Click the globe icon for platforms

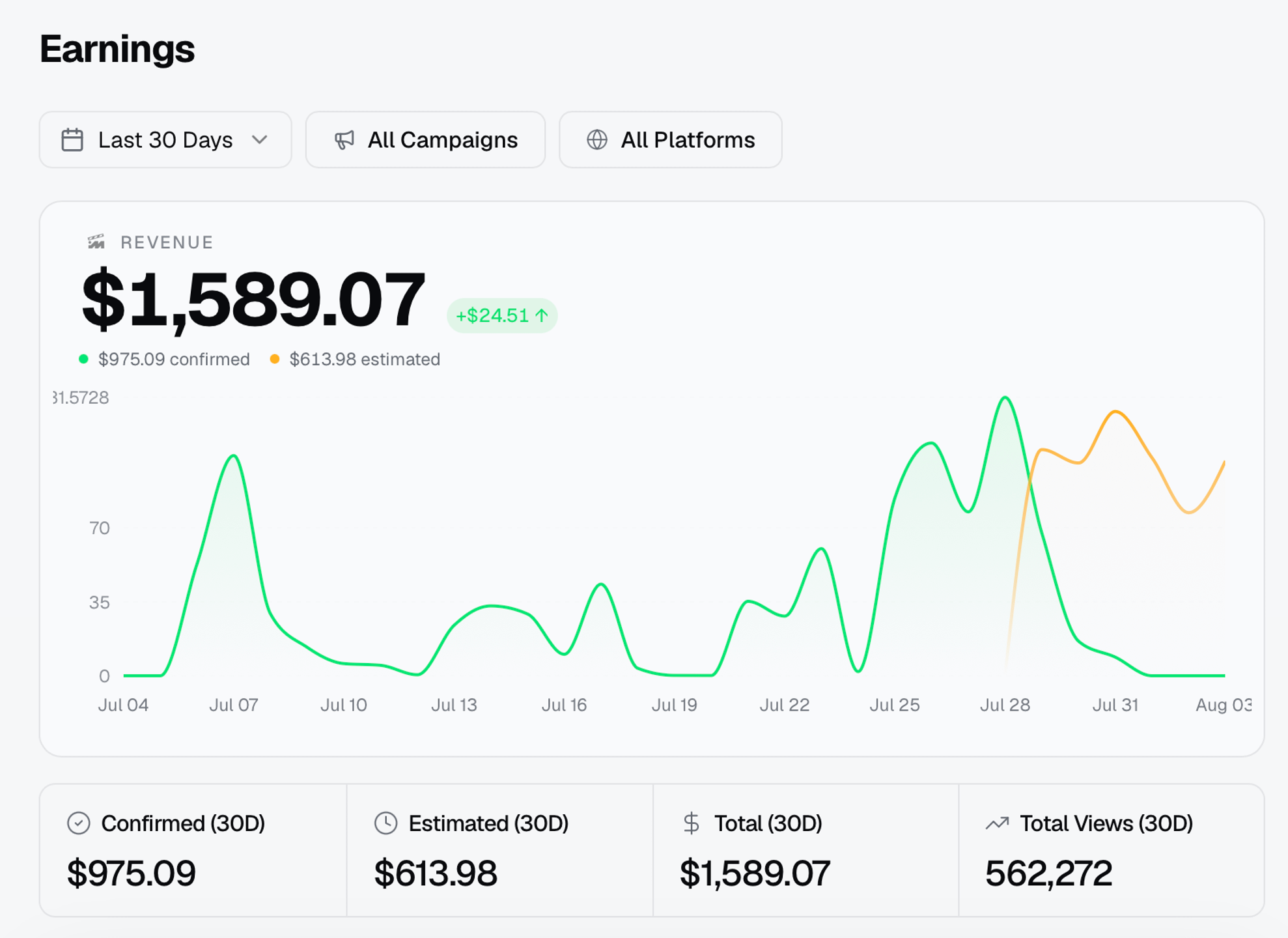[x=597, y=140]
